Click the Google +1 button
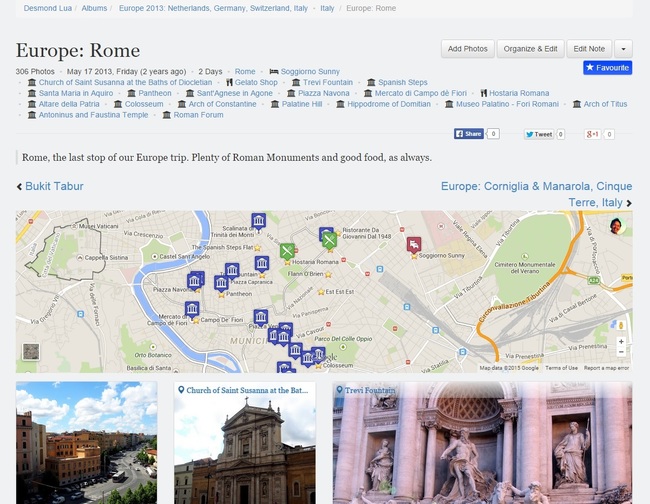The image size is (650, 504). coord(592,134)
